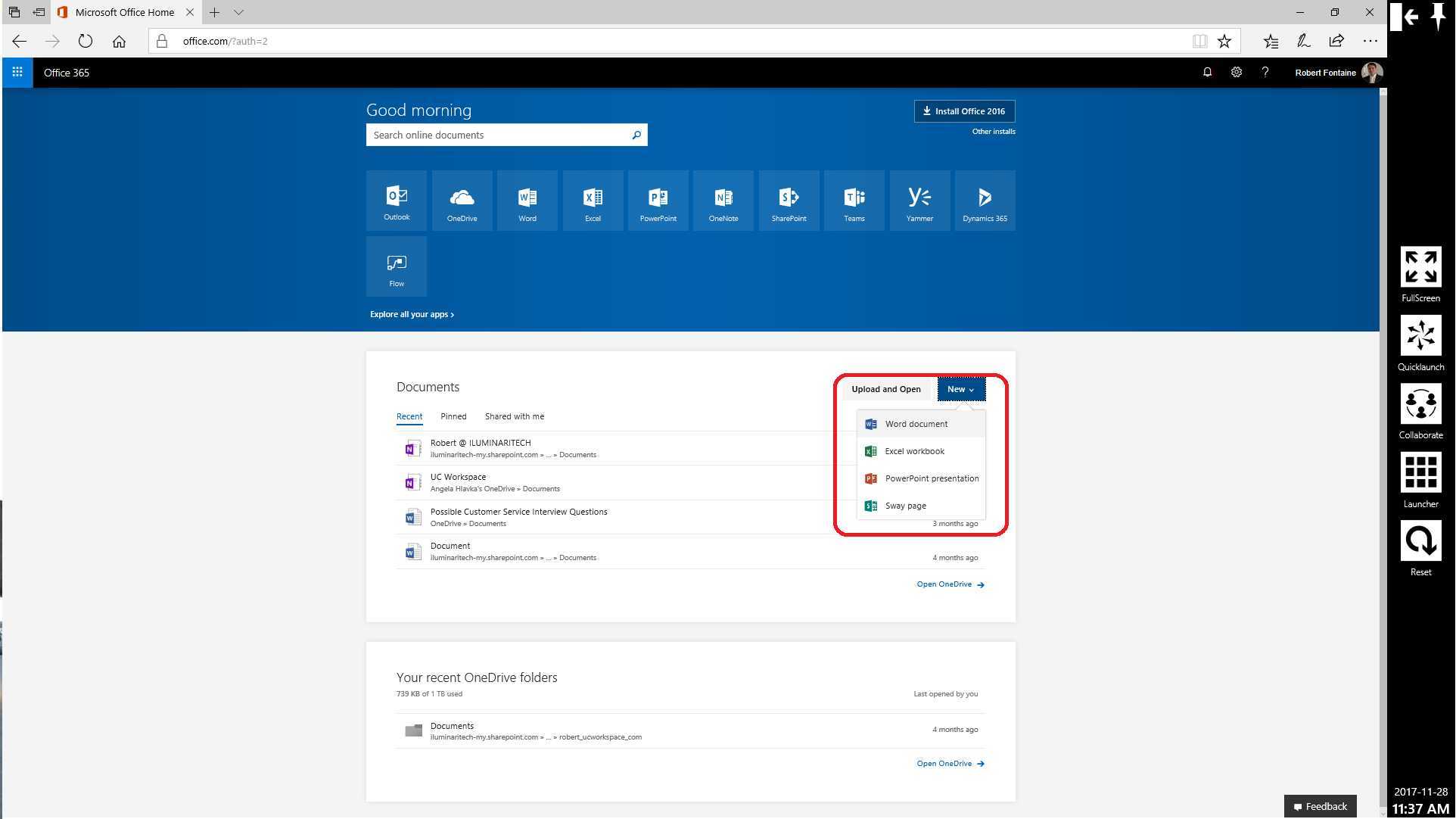The height and width of the screenshot is (819, 1456).
Task: Open the Yammer app tile
Action: (x=919, y=201)
